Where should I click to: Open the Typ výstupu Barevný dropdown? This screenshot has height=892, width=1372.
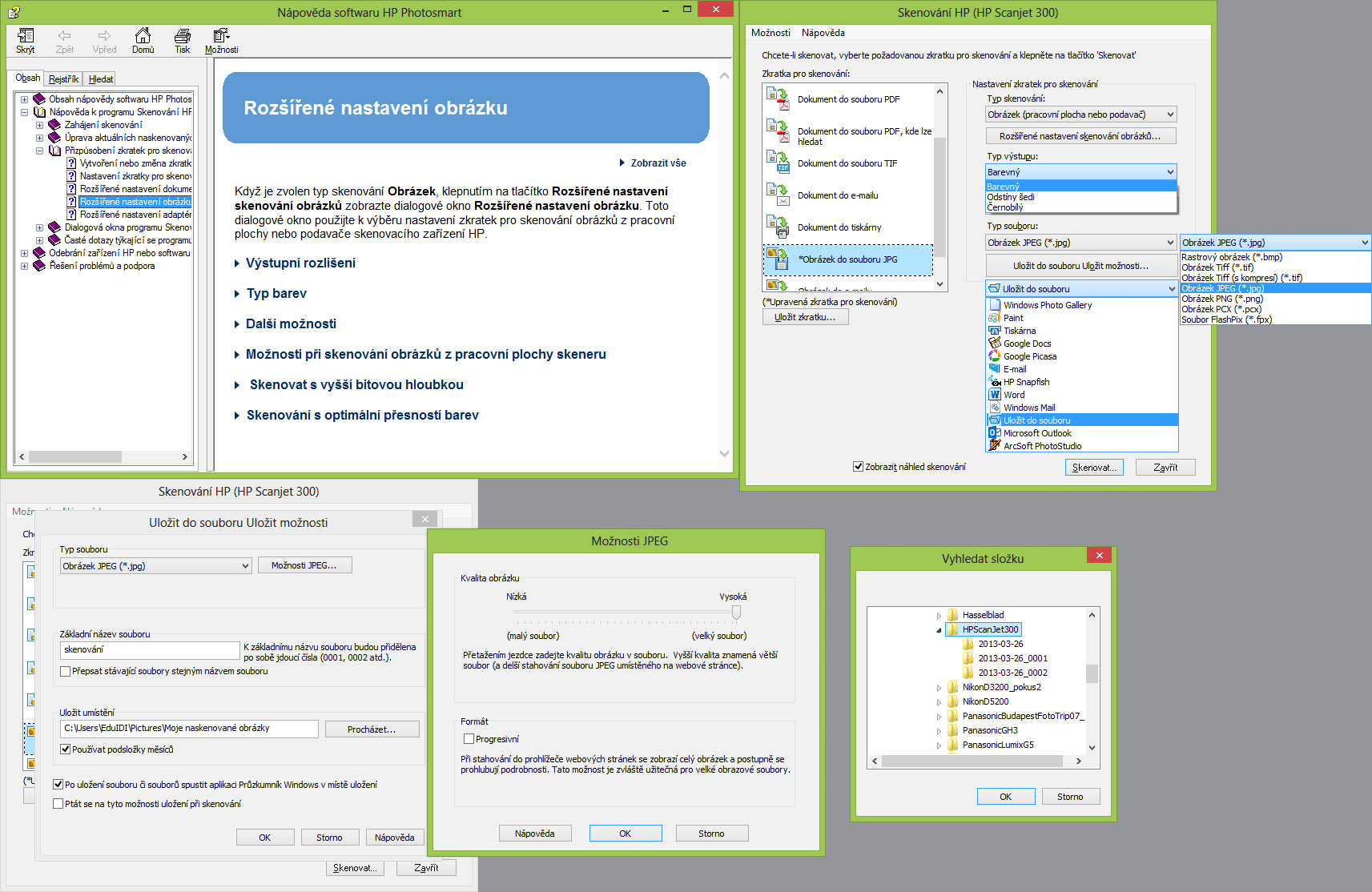pos(1080,172)
